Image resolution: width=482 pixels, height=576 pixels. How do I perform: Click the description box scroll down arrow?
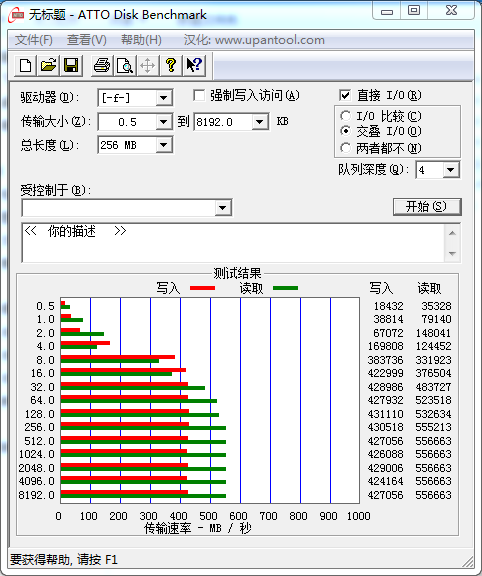pos(452,253)
